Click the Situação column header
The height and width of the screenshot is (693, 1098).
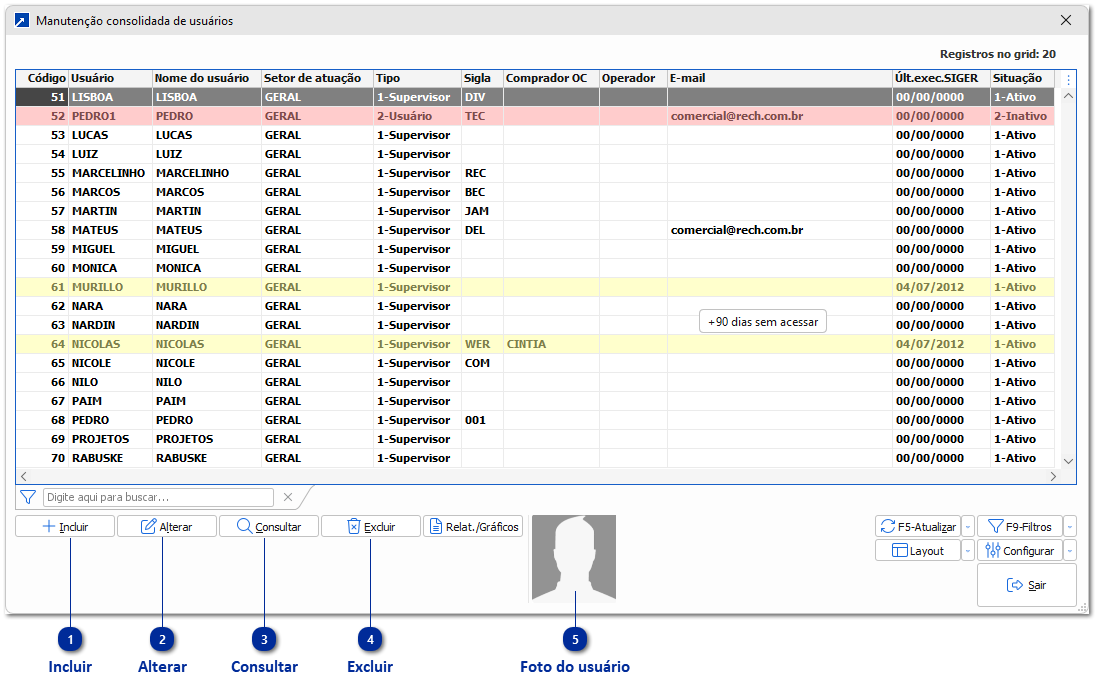coord(1020,78)
